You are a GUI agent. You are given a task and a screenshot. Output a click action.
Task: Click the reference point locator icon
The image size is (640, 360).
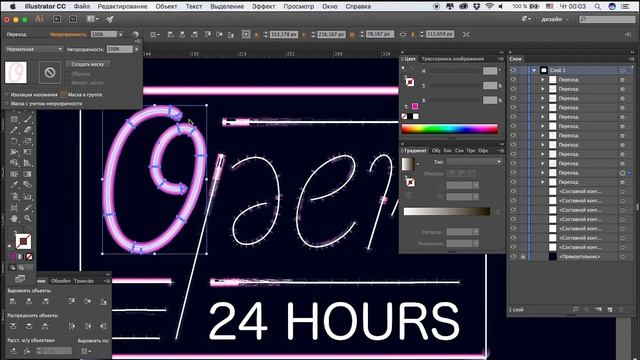point(246,35)
